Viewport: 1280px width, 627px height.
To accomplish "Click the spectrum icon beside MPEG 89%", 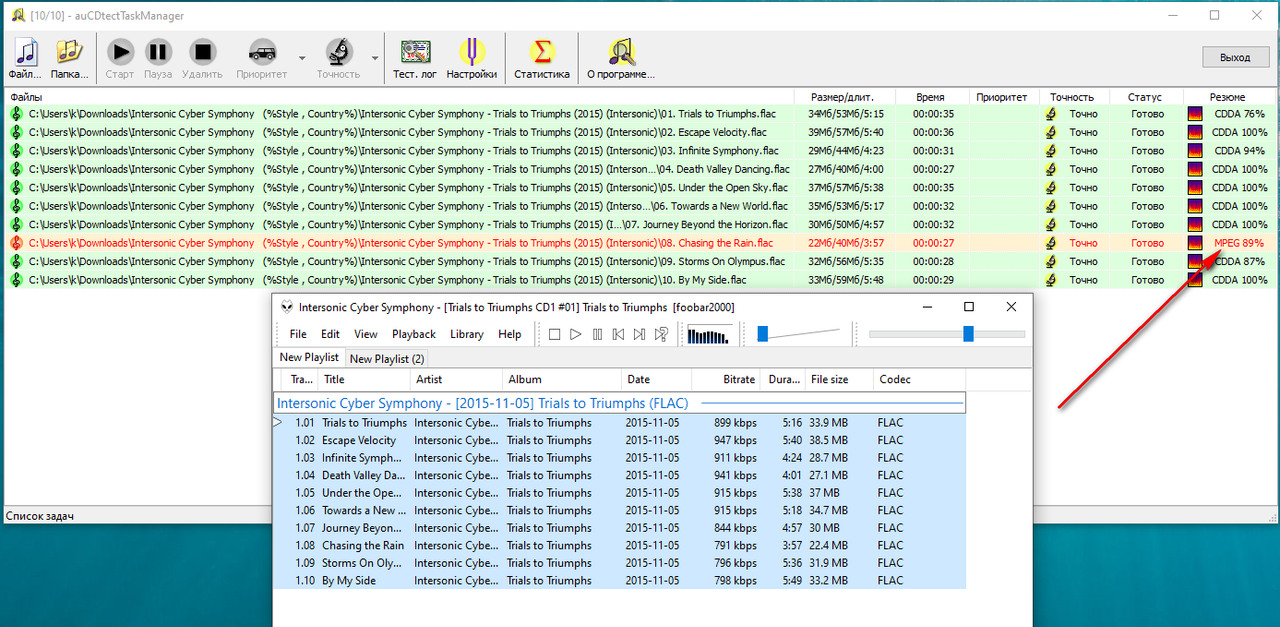I will click(x=1195, y=243).
